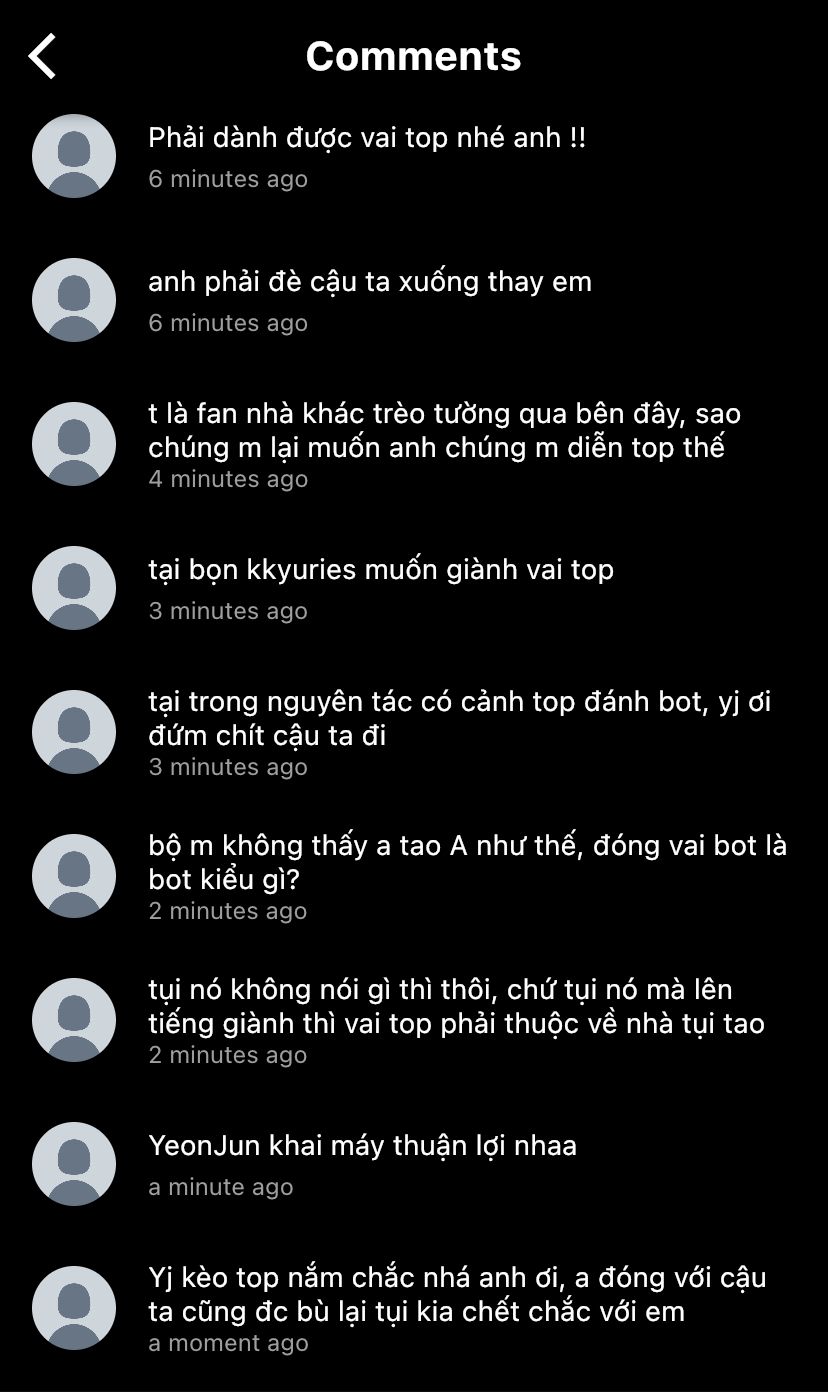
Task: Open comment starting 'bộ m không thấy a tao'
Action: (467, 863)
